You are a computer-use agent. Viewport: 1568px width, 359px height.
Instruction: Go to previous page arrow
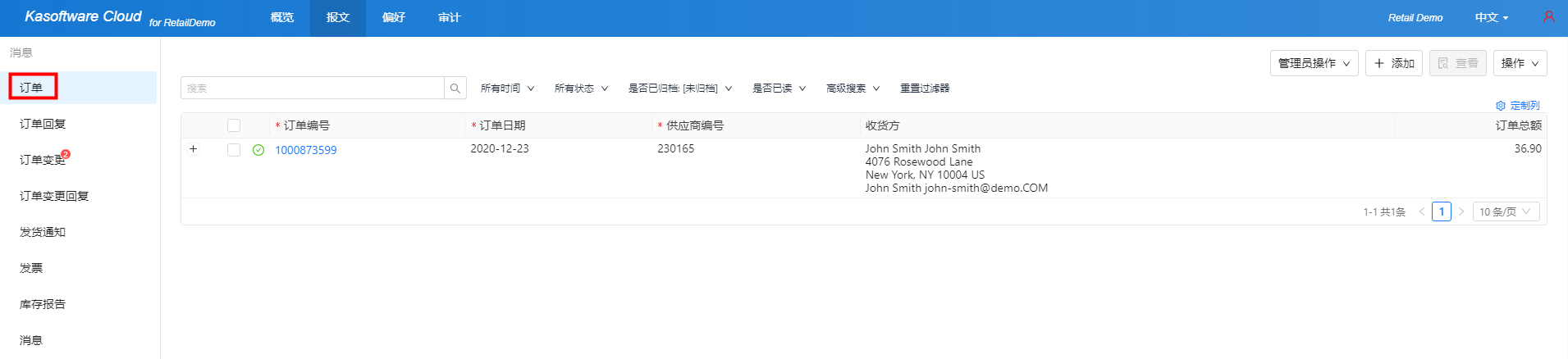(1422, 211)
